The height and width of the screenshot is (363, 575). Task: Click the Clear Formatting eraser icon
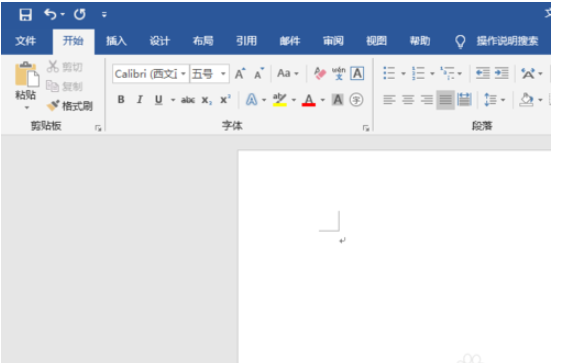320,74
